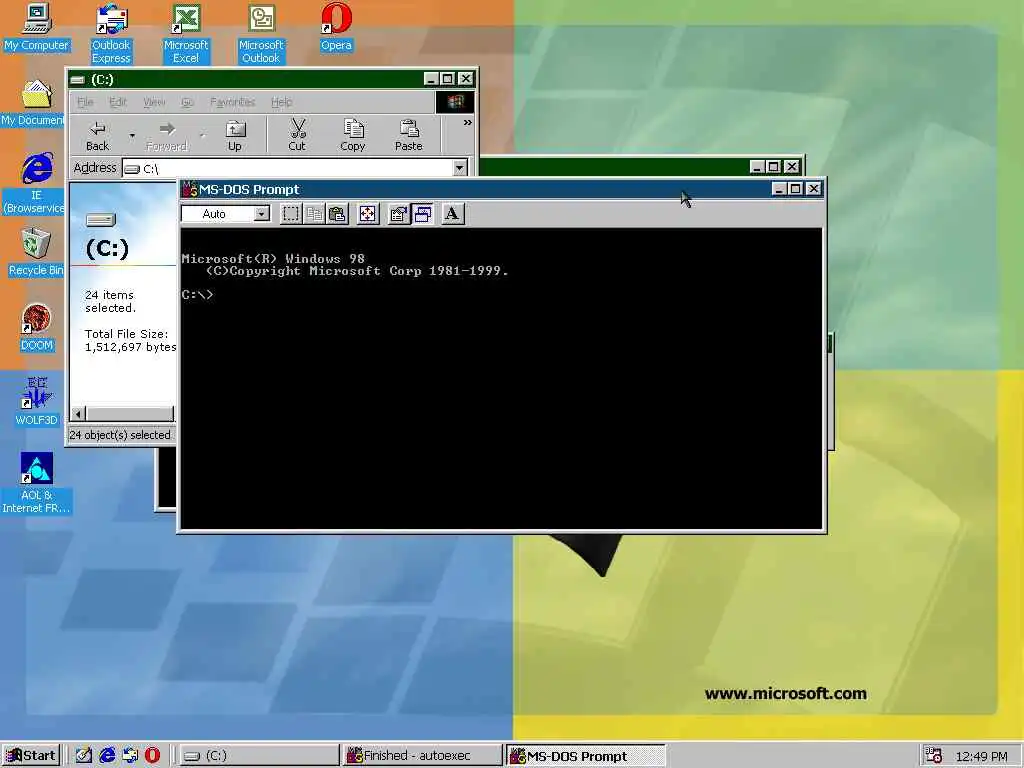The height and width of the screenshot is (768, 1024).
Task: Switch to (C:) taskbar button
Action: 259,756
